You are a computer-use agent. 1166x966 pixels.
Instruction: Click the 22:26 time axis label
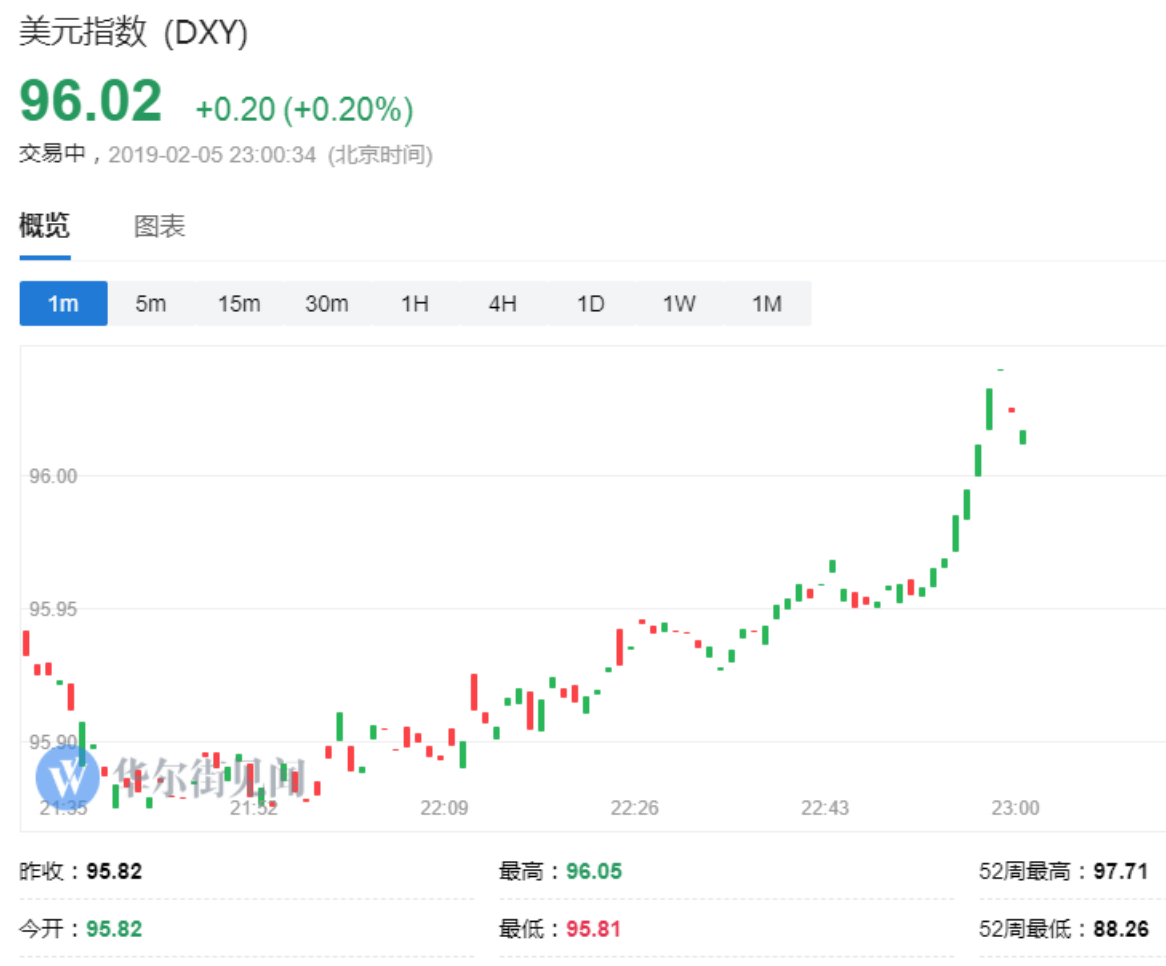(x=635, y=807)
